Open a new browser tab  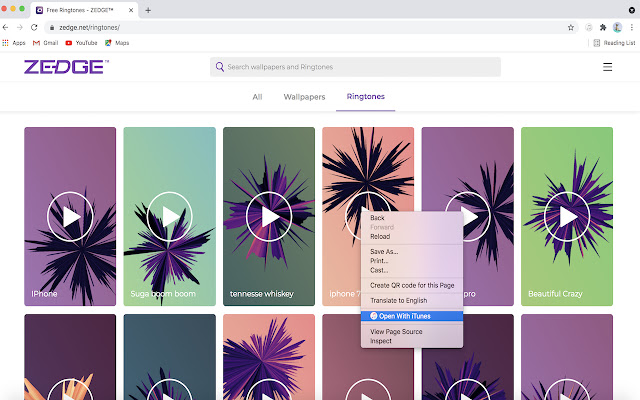(x=148, y=10)
